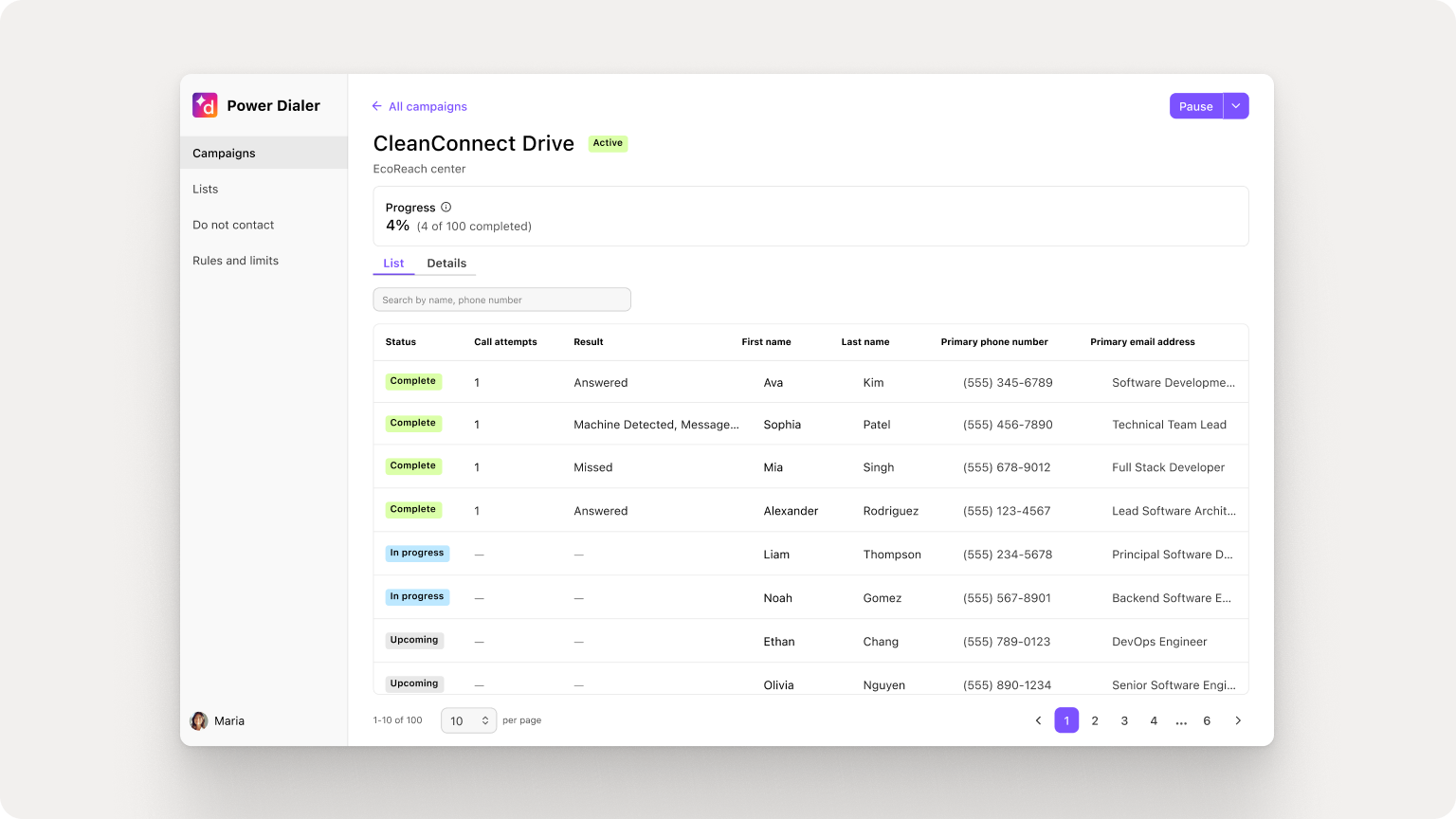1456x819 pixels.
Task: Go to page 3
Action: click(x=1124, y=720)
